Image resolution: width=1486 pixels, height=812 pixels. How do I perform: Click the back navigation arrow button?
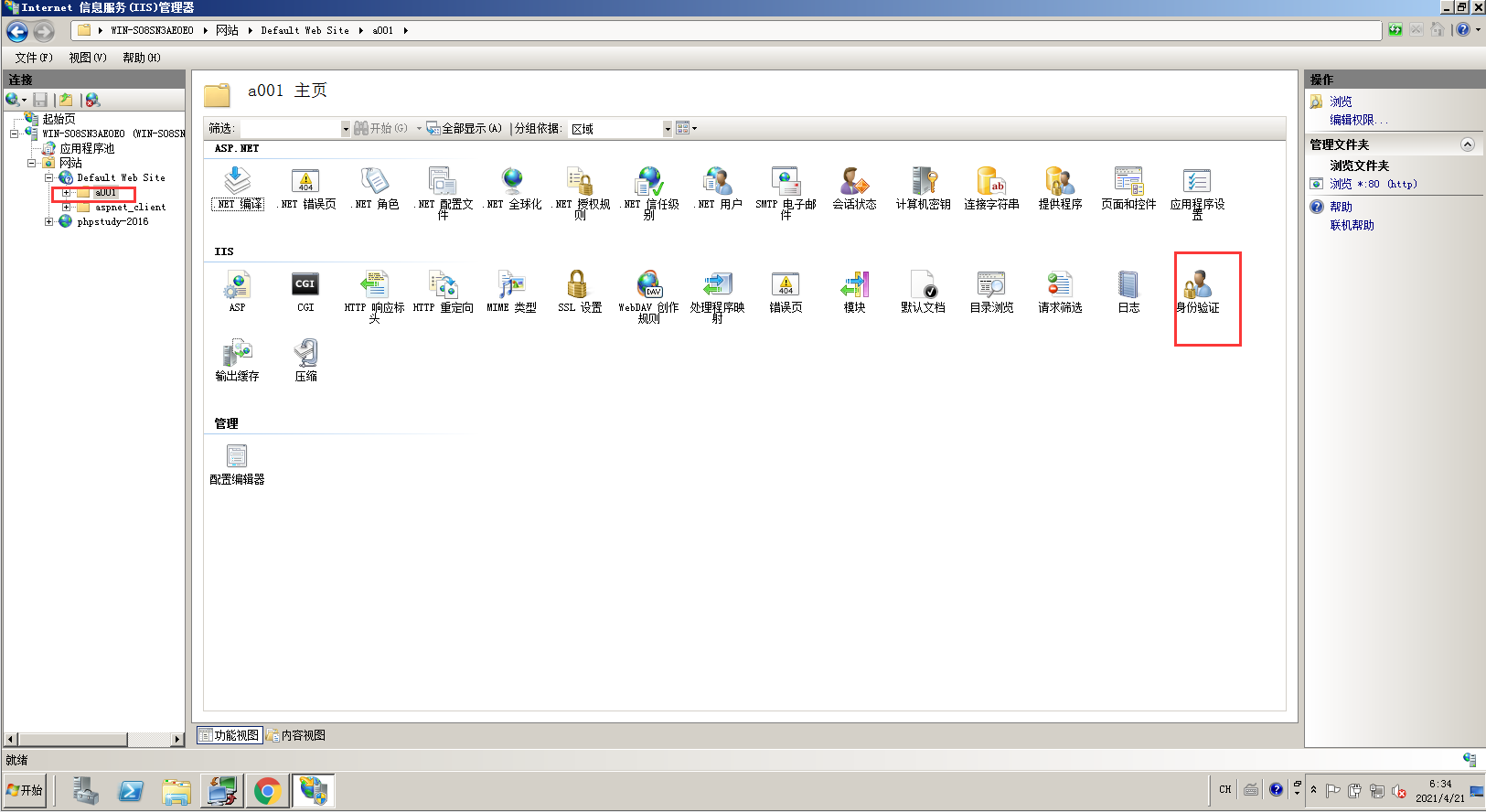click(x=17, y=31)
